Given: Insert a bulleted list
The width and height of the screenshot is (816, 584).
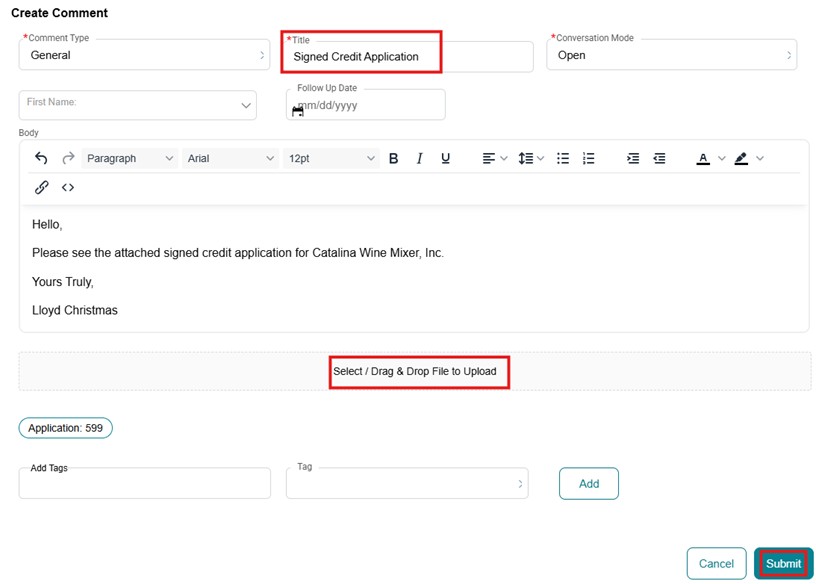Looking at the screenshot, I should tap(563, 158).
